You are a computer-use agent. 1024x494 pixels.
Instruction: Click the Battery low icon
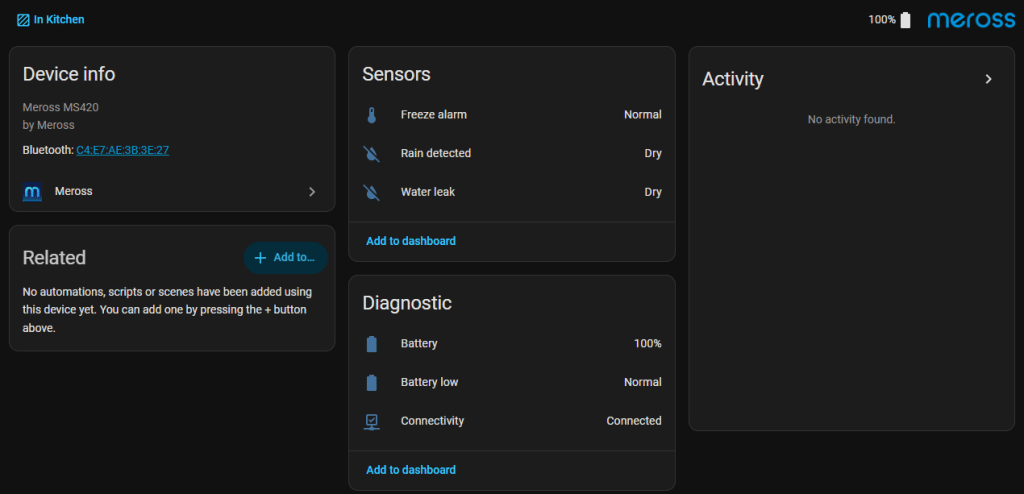(x=372, y=383)
